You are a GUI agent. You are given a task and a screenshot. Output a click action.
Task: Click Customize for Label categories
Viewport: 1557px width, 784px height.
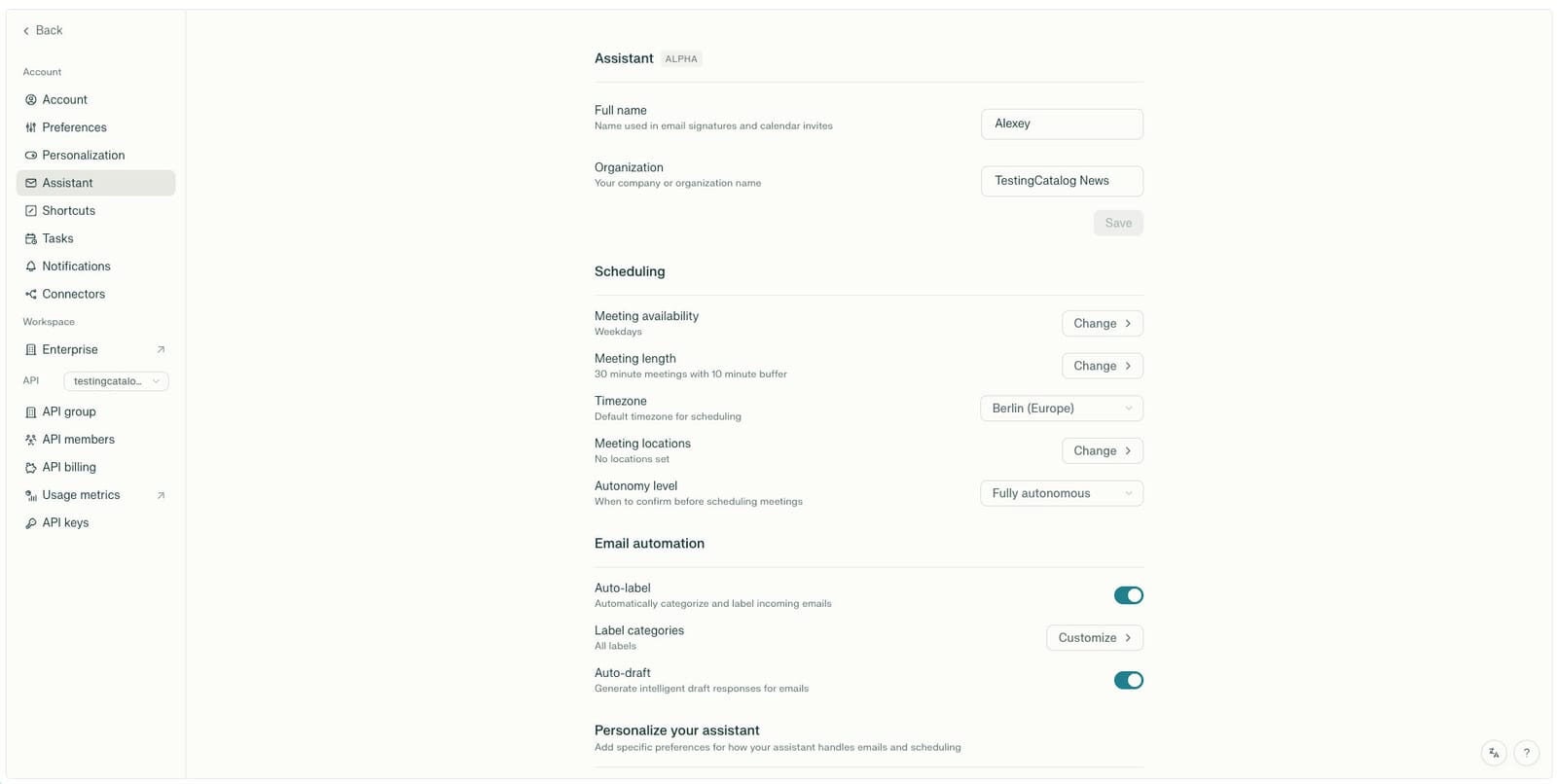(1094, 638)
